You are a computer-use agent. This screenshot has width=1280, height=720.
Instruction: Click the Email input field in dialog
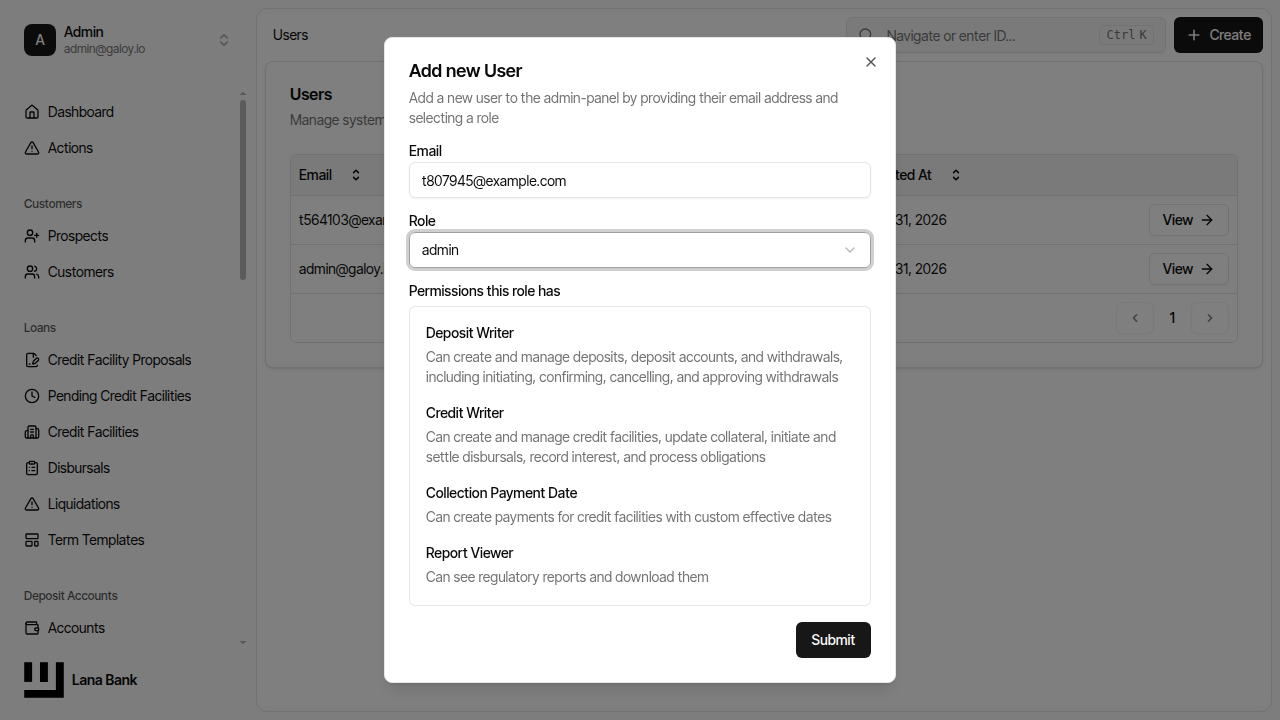pyautogui.click(x=640, y=181)
